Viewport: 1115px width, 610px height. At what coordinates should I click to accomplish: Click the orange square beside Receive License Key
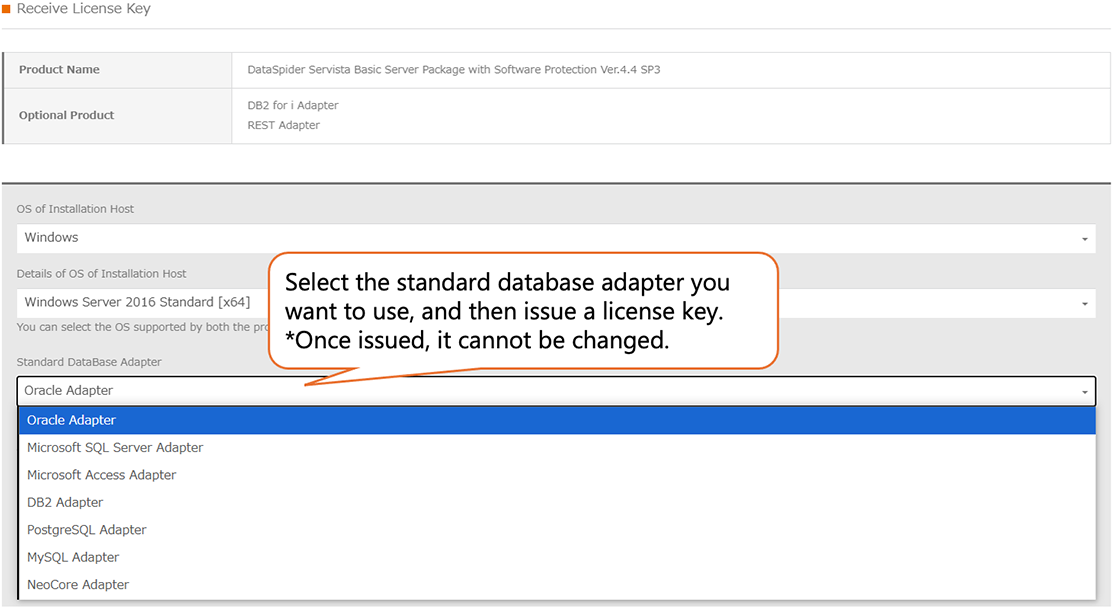coord(10,8)
